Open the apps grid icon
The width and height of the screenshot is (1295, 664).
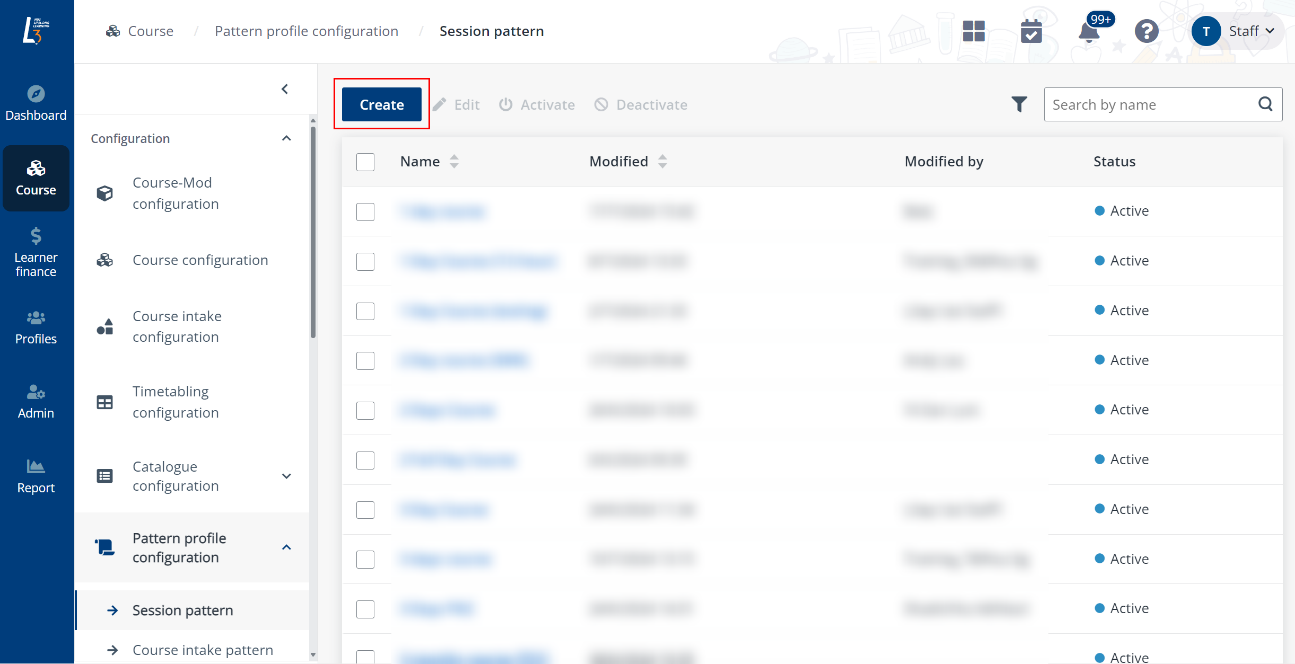[974, 31]
